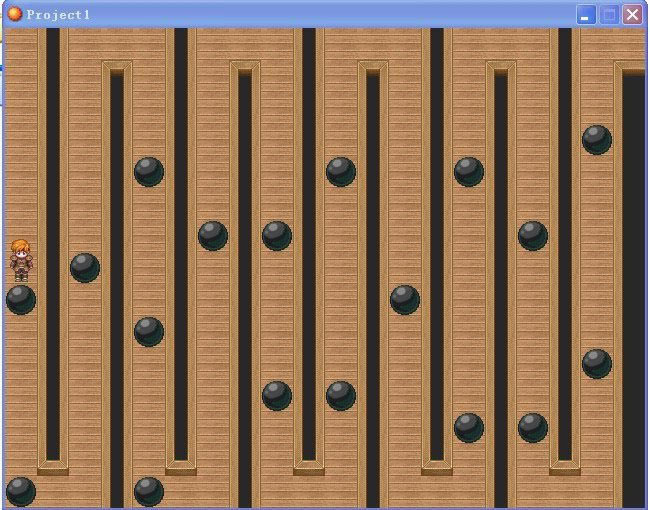This screenshot has width=650, height=510.
Task: Select the upper ball in the third corridor
Action: pyautogui.click(x=149, y=171)
